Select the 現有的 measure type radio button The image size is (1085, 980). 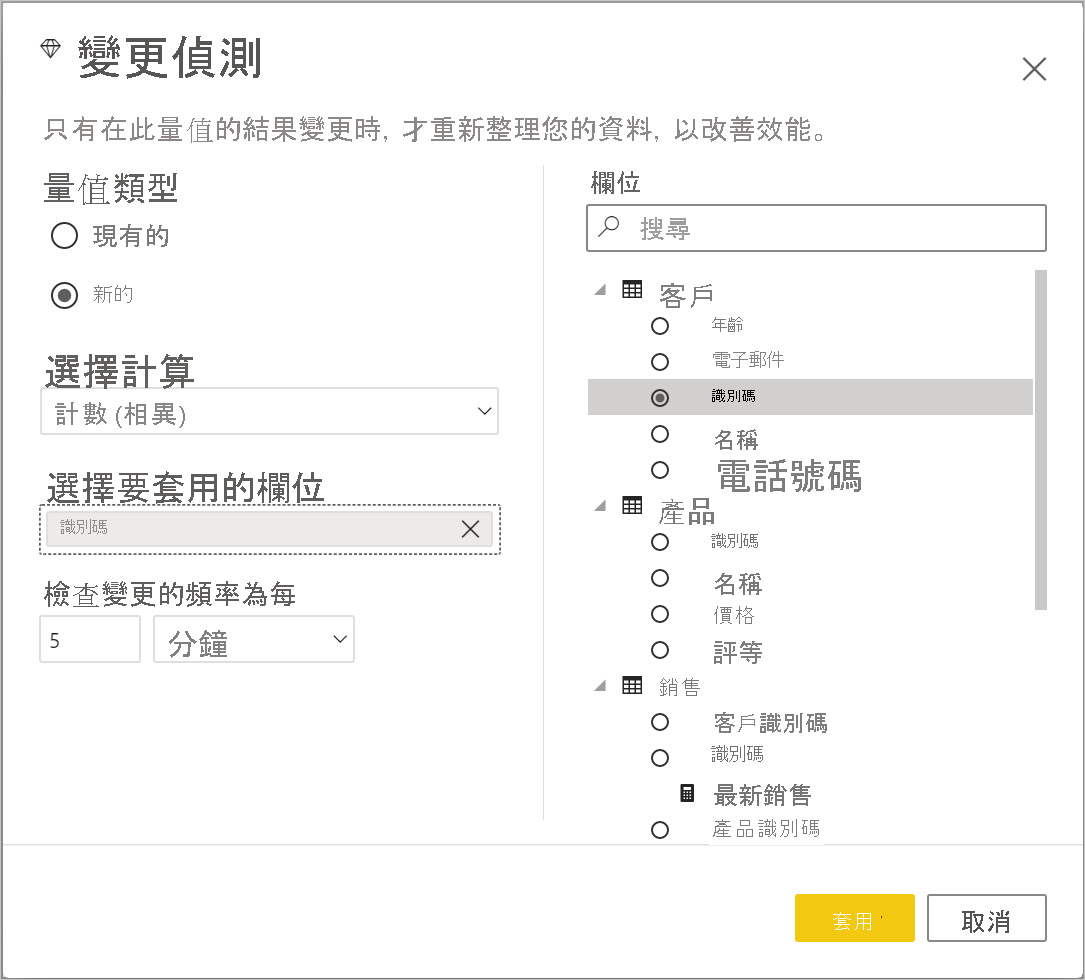click(x=64, y=235)
